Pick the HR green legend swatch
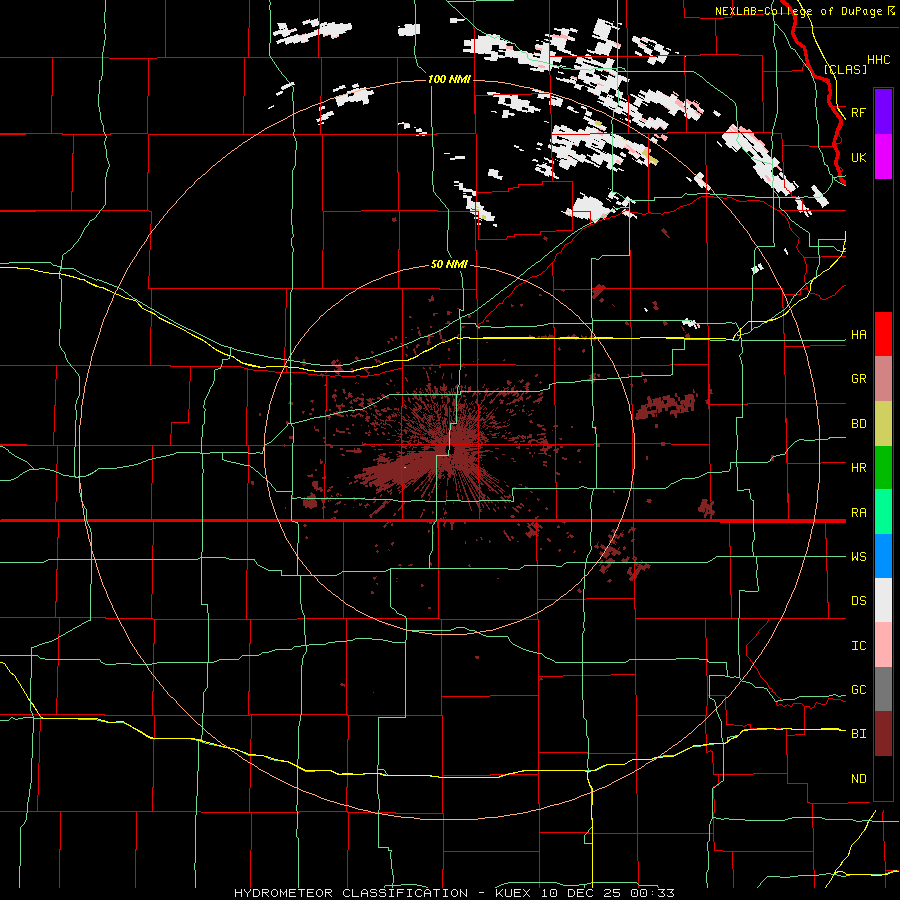 (883, 467)
